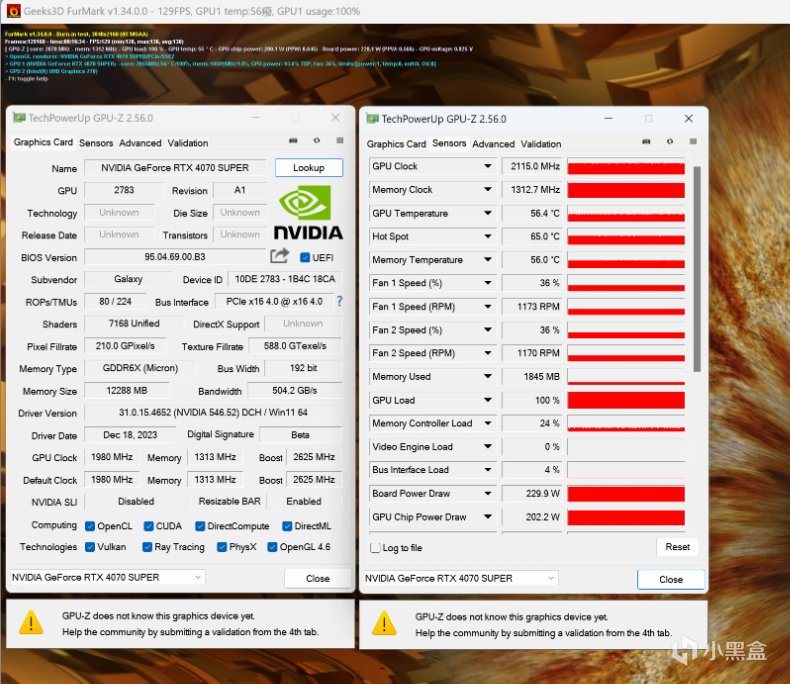Open the Hot Spot sensor dropdown
790x684 pixels.
click(488, 236)
